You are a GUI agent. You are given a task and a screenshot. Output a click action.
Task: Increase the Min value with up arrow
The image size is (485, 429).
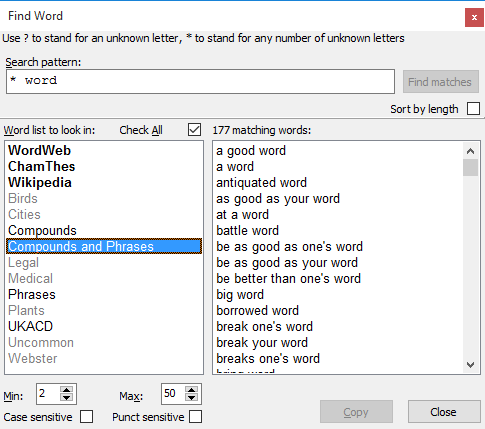click(67, 390)
